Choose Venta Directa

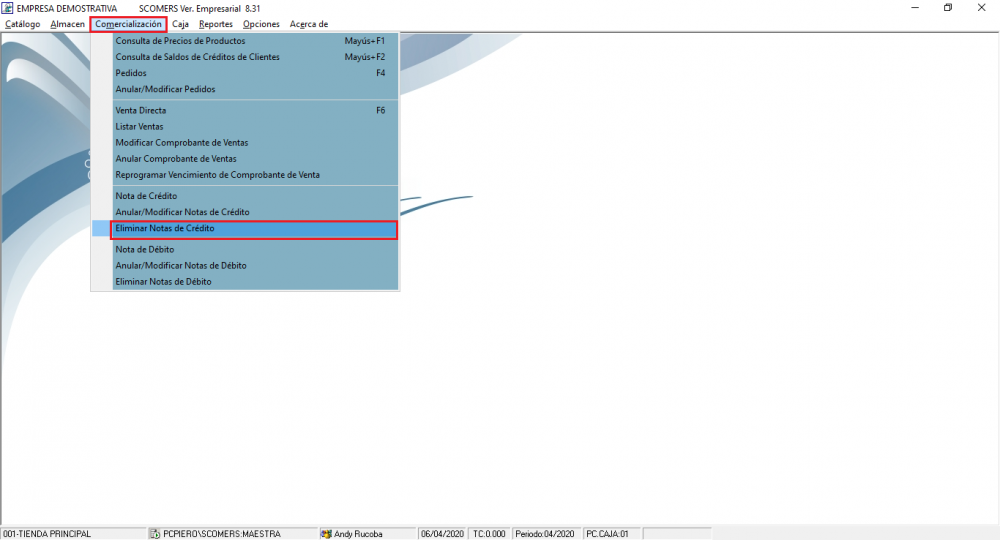255,110
